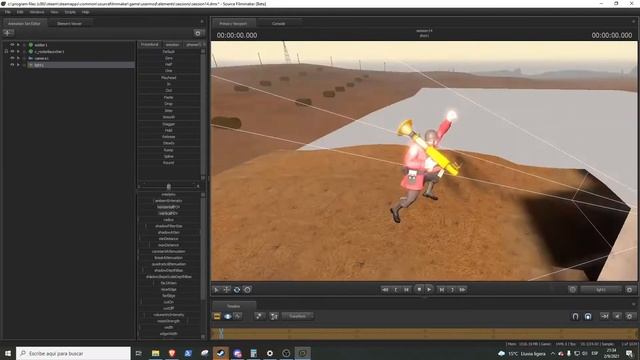Toggle visibility eye for light1
This screenshot has width=640, height=360.
[x=12, y=64]
